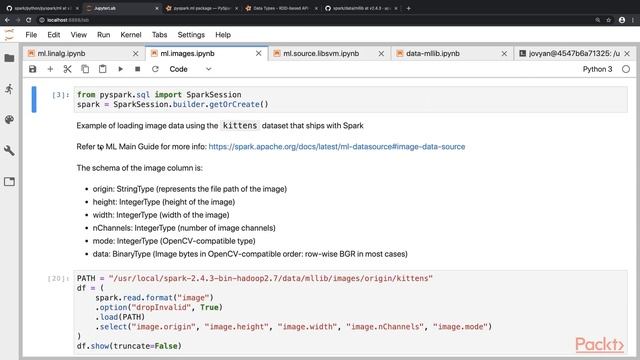
Task: Open browser zoom magnifier icon
Action: pos(598,20)
